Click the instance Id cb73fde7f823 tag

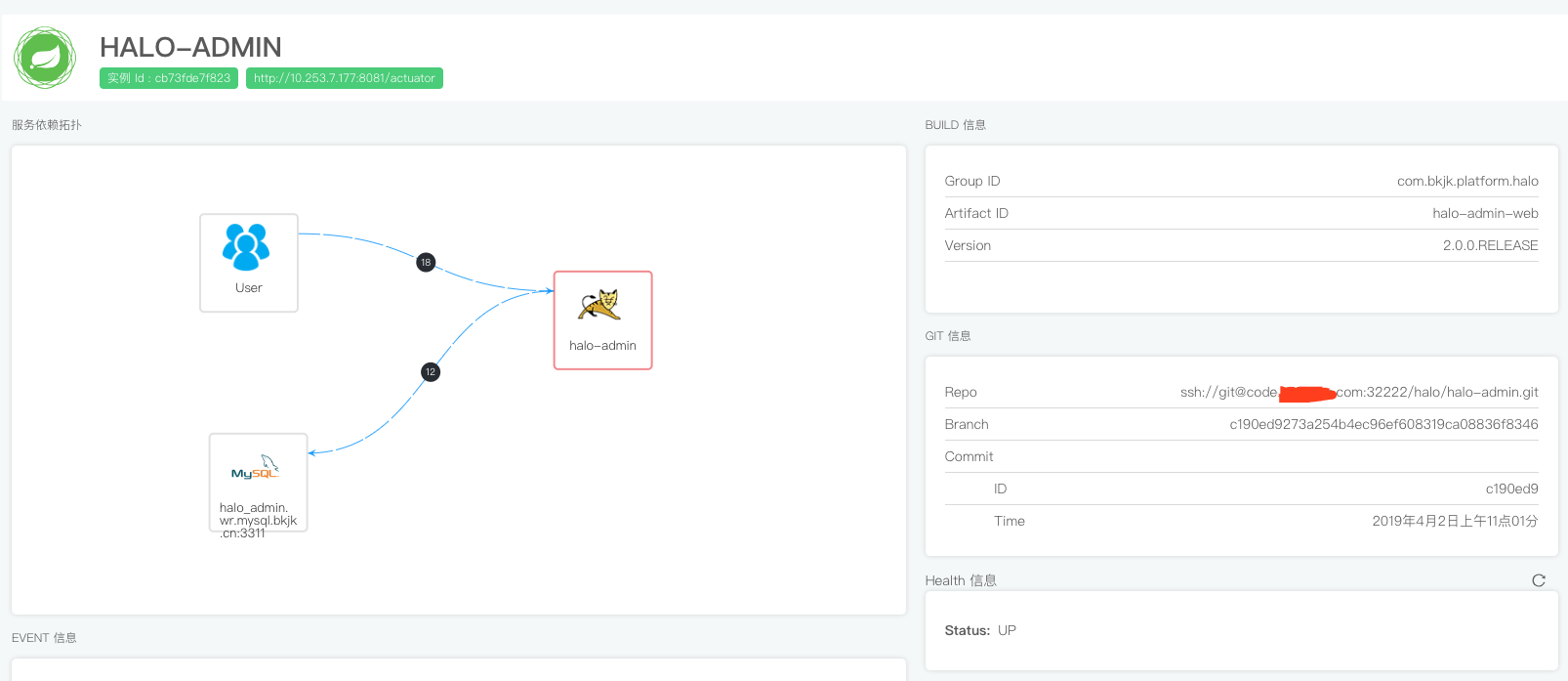(x=169, y=78)
